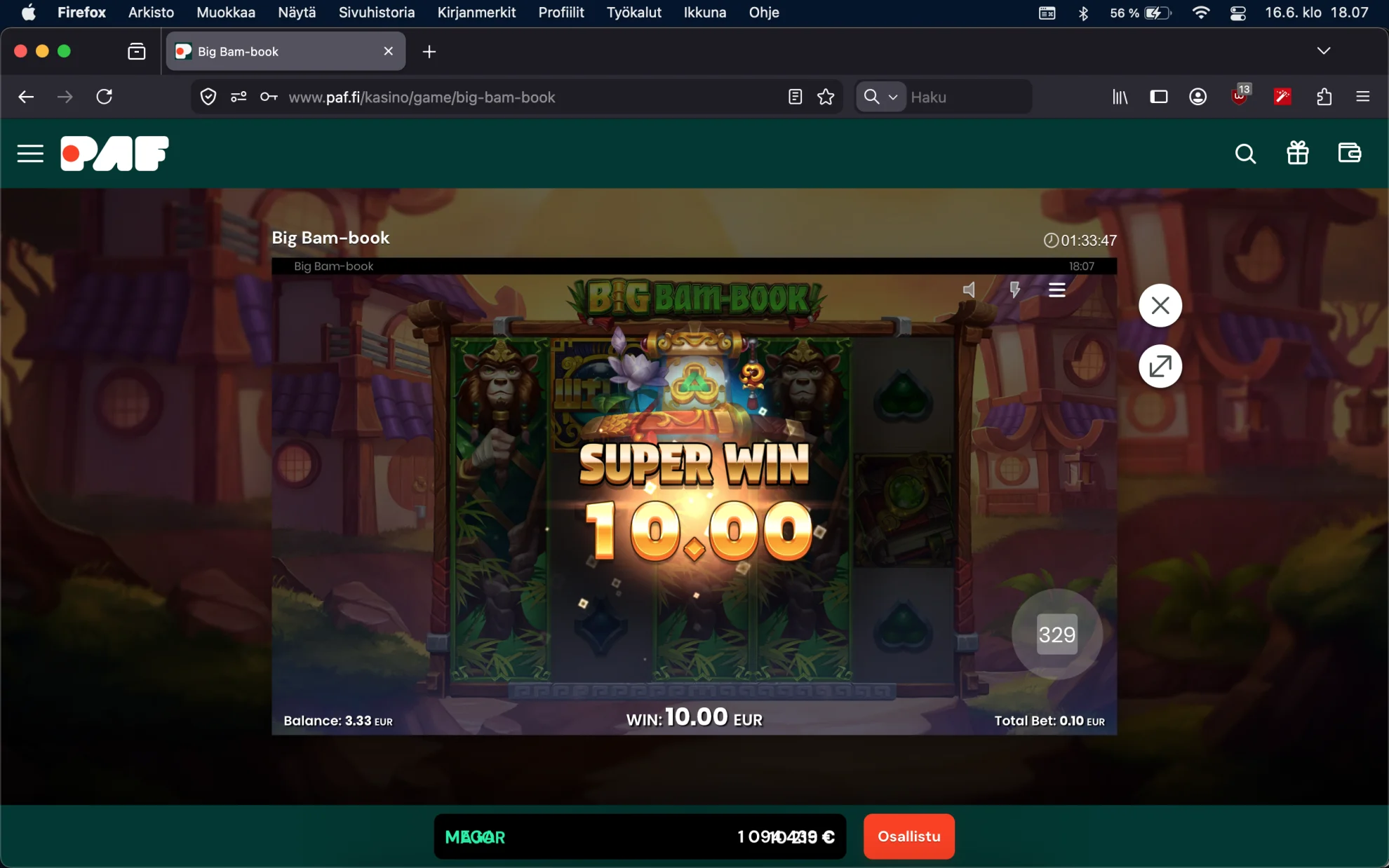Go back to the previous page

[26, 97]
